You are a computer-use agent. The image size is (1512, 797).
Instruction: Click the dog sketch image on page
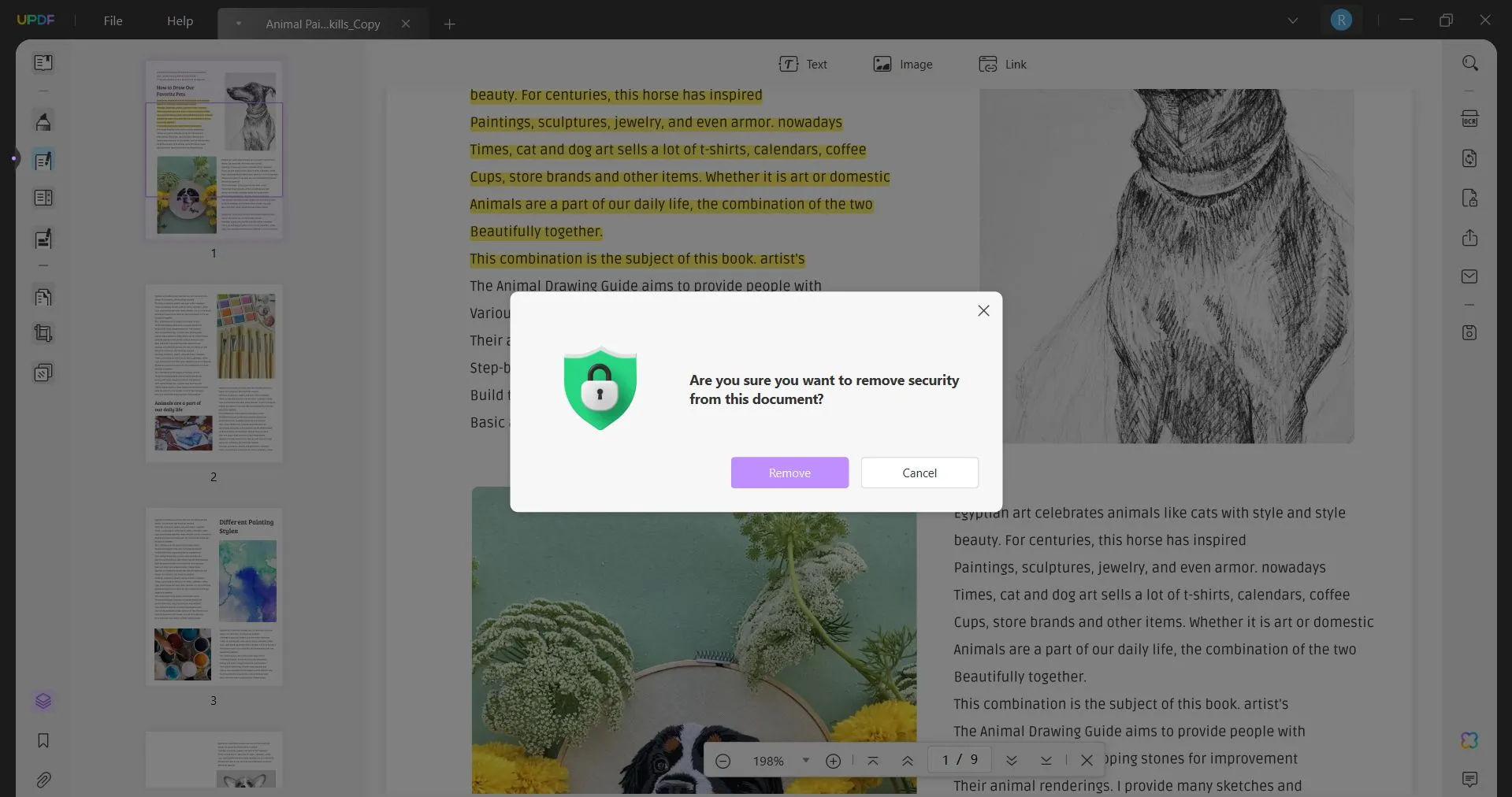pos(1167,266)
